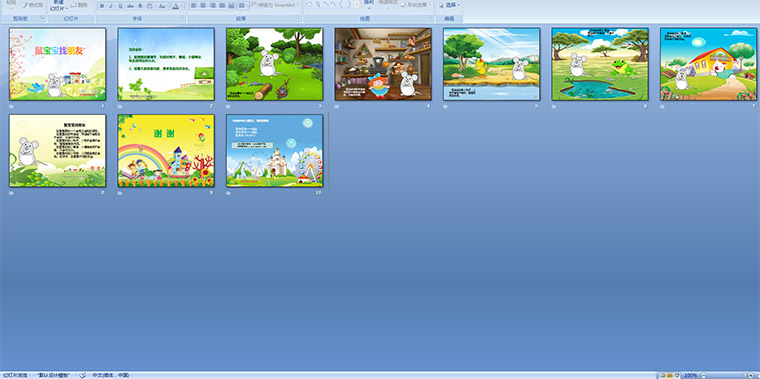Toggle Bold formatting in font group

pos(102,6)
